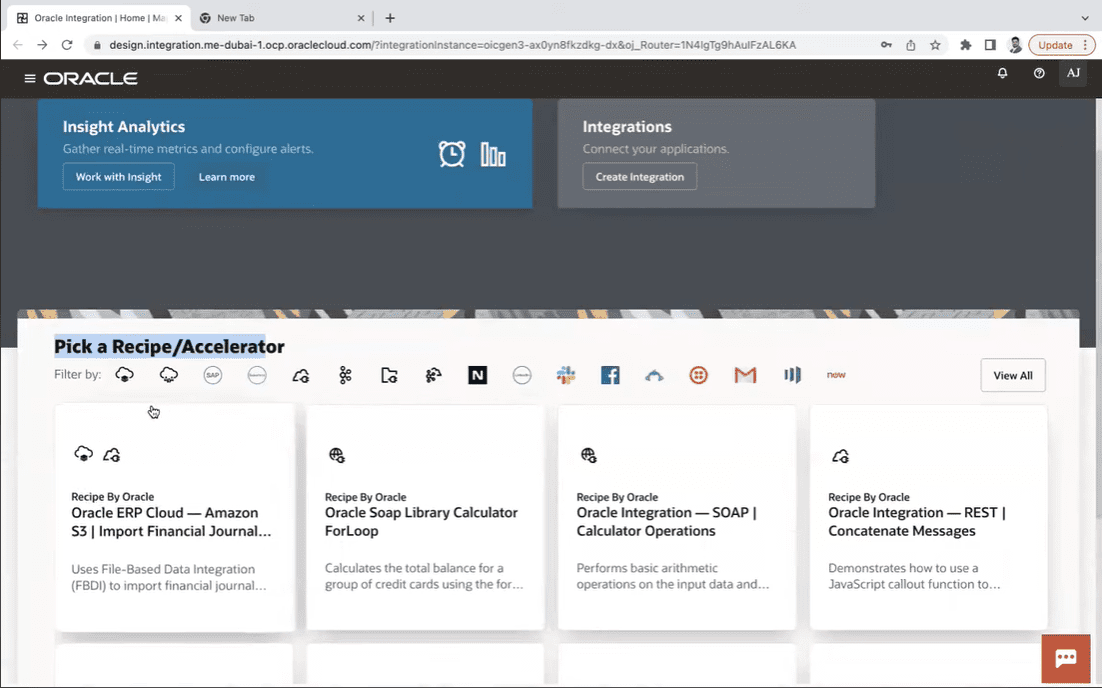Open Oracle Soap Library Calculator ForLoop recipe
Image resolution: width=1102 pixels, height=688 pixels.
click(x=425, y=517)
